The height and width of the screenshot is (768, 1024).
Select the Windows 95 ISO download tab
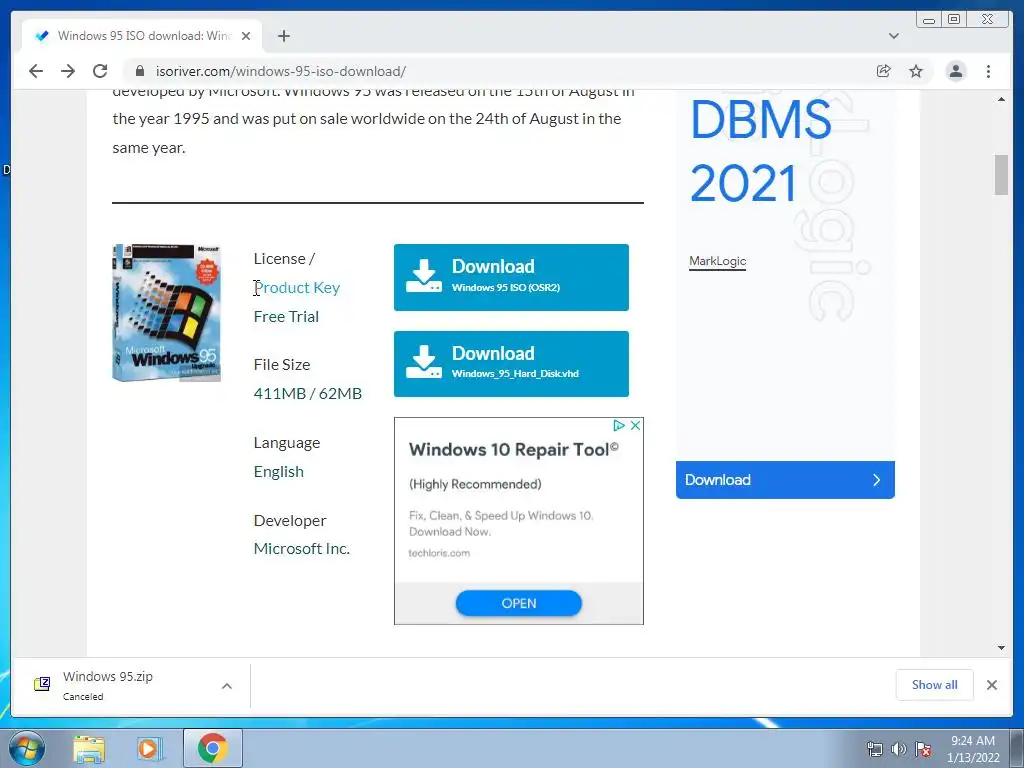[x=142, y=36]
